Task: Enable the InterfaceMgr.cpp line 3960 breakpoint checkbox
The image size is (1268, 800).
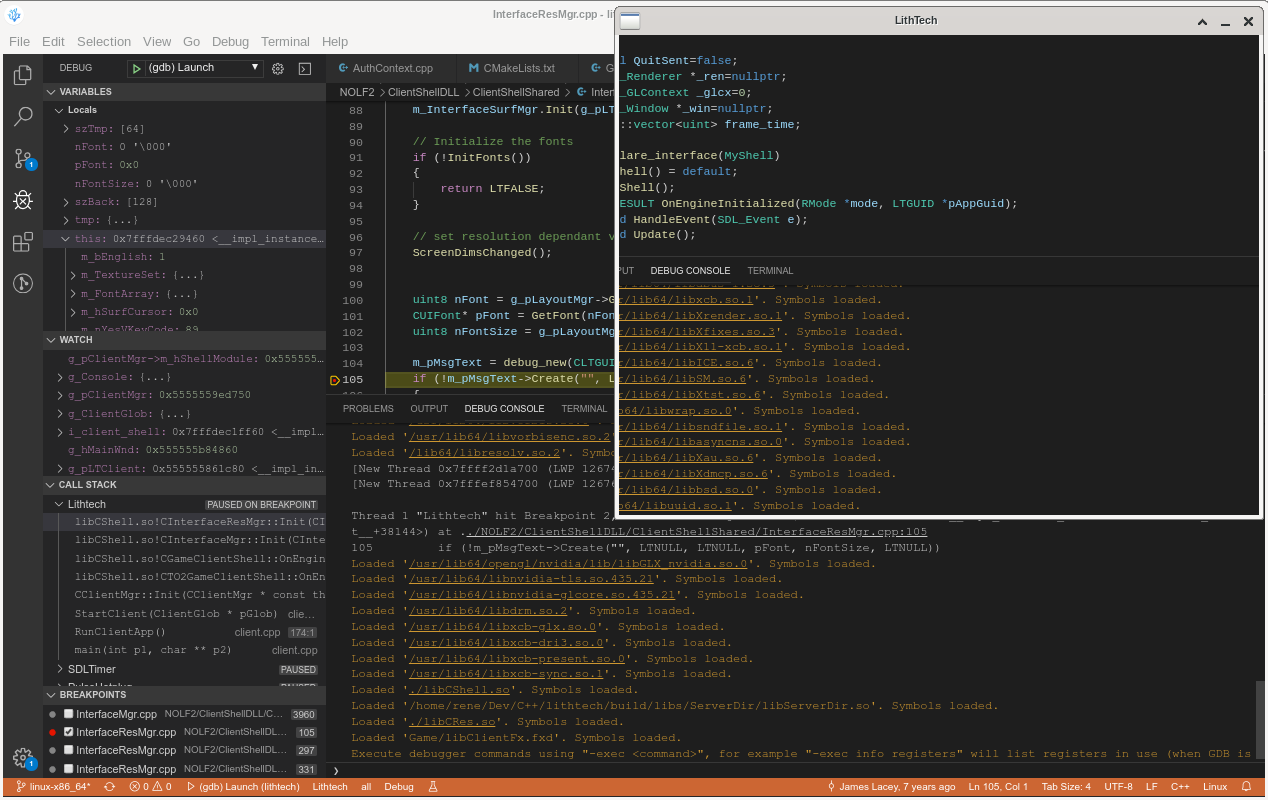Action: (69, 714)
